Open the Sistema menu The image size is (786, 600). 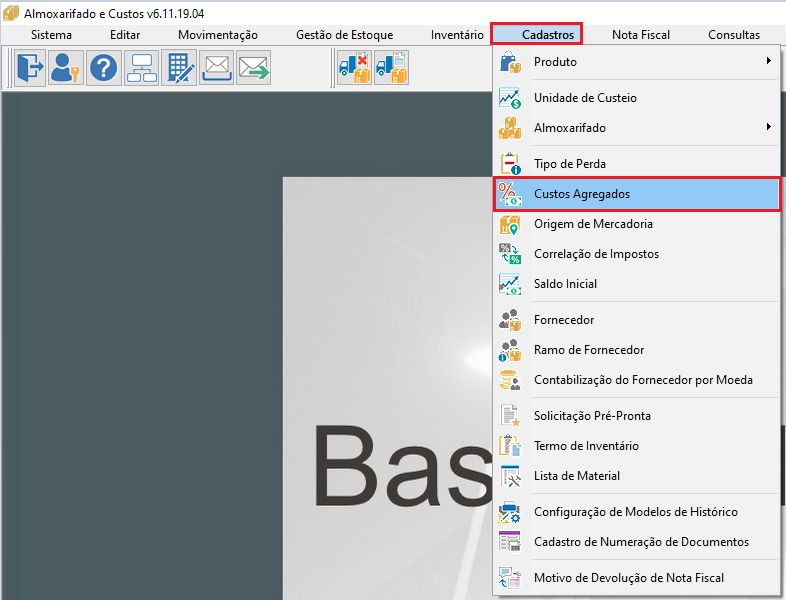(51, 35)
